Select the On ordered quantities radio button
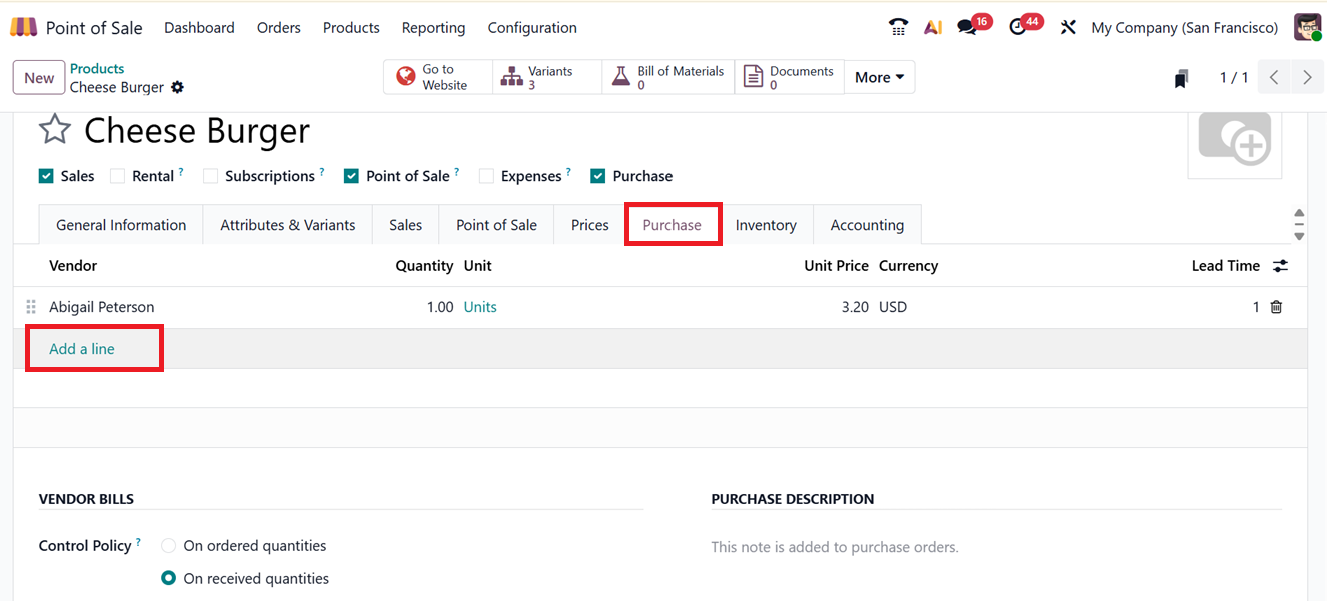The width and height of the screenshot is (1327, 601). point(168,545)
